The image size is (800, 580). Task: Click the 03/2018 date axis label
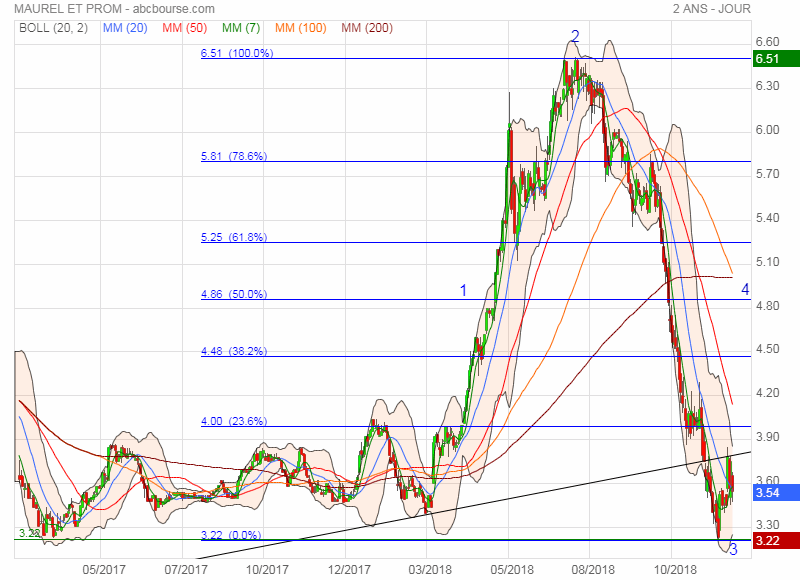click(430, 569)
